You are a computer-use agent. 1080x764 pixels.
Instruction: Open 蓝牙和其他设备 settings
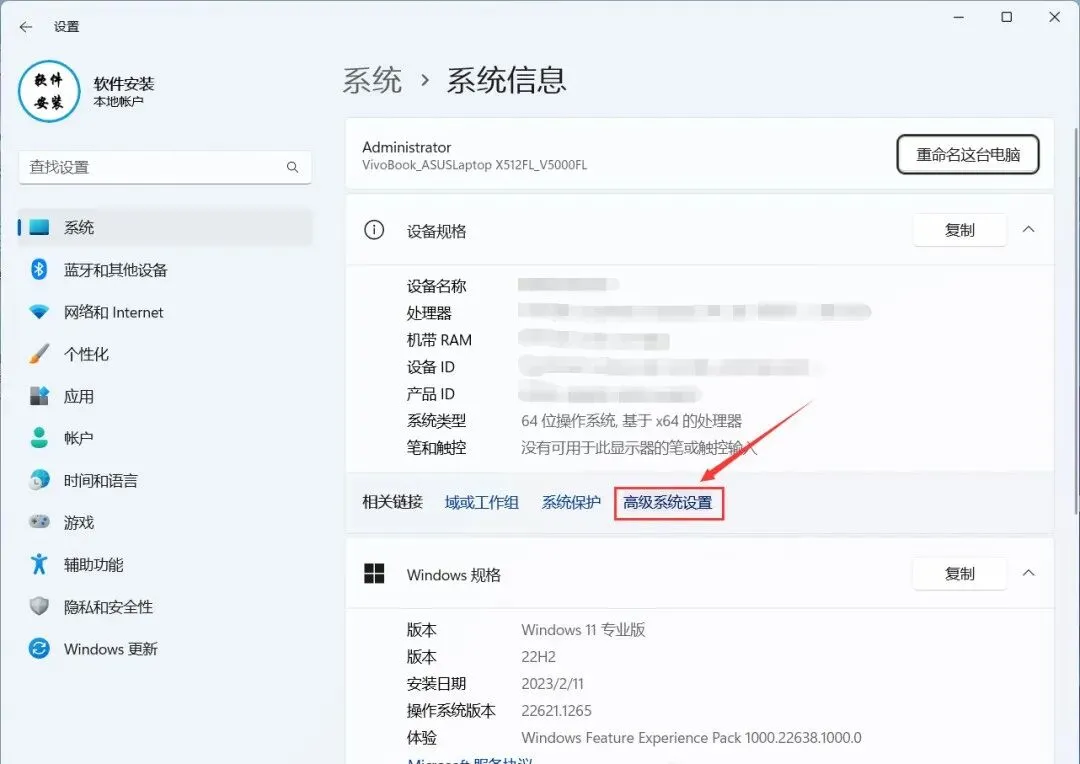click(165, 270)
